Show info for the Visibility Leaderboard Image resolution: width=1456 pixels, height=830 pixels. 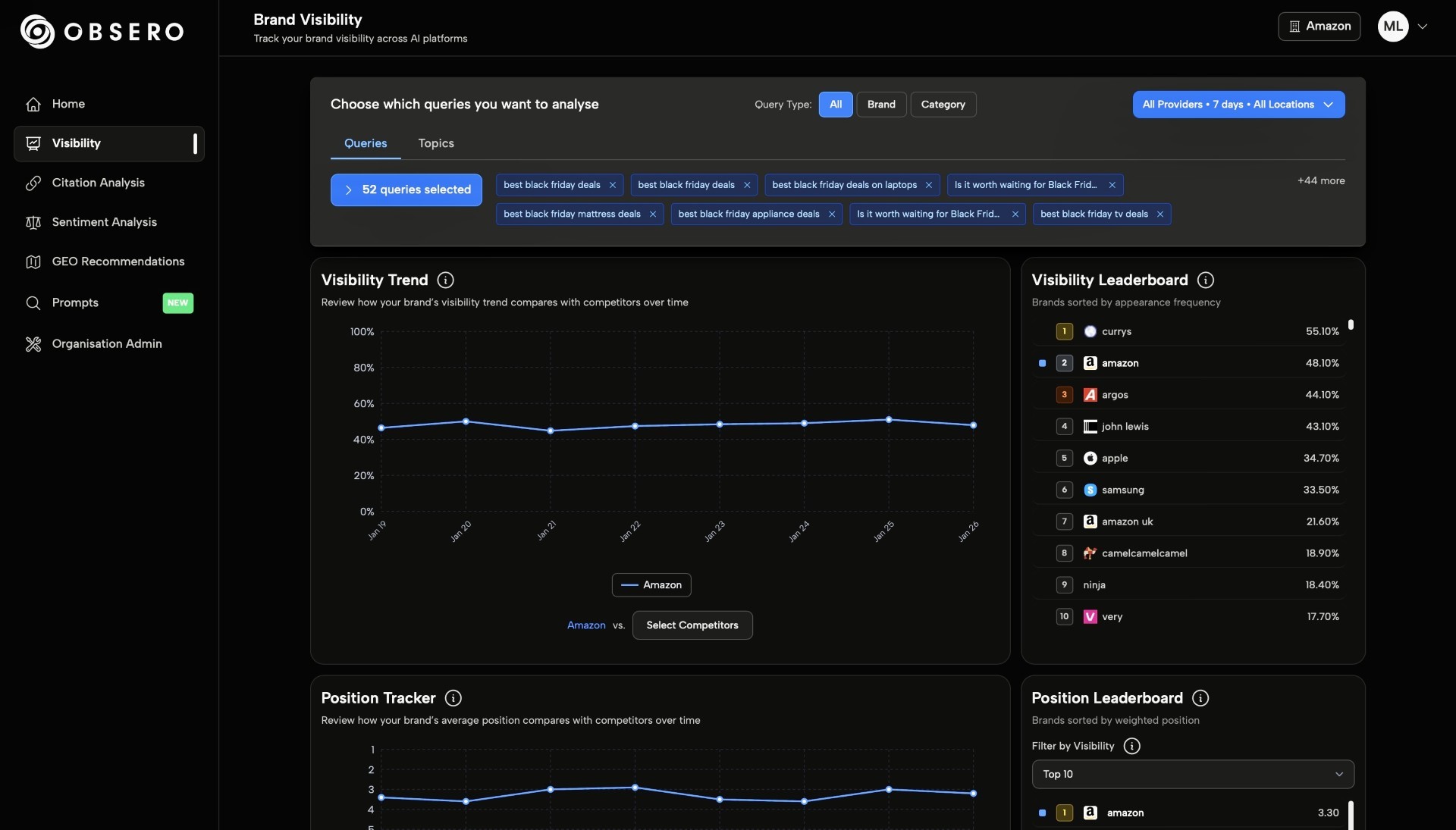click(1205, 280)
